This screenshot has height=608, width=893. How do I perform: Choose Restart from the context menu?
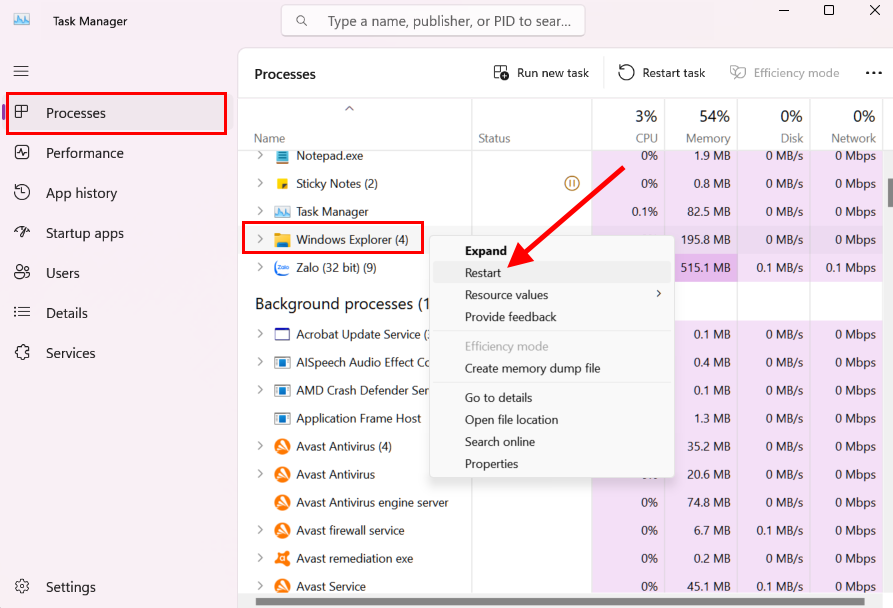483,273
